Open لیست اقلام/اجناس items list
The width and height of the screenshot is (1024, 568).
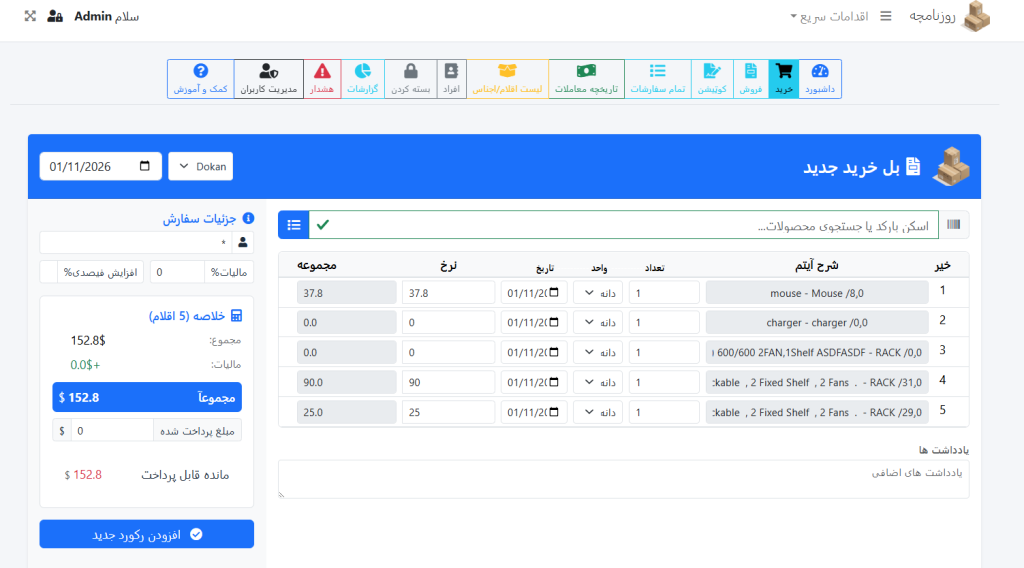(507, 79)
